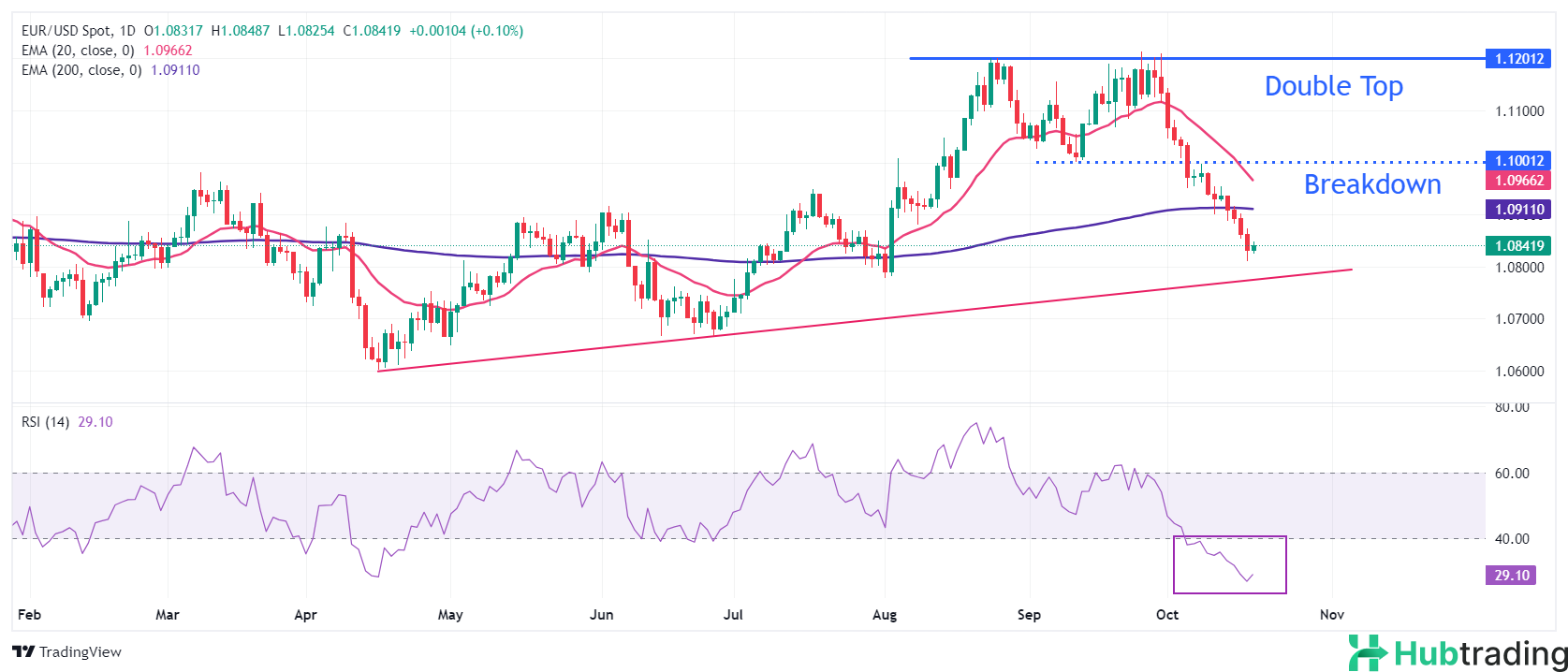
Task: Click the 1.06000 price axis label
Action: pyautogui.click(x=1518, y=372)
